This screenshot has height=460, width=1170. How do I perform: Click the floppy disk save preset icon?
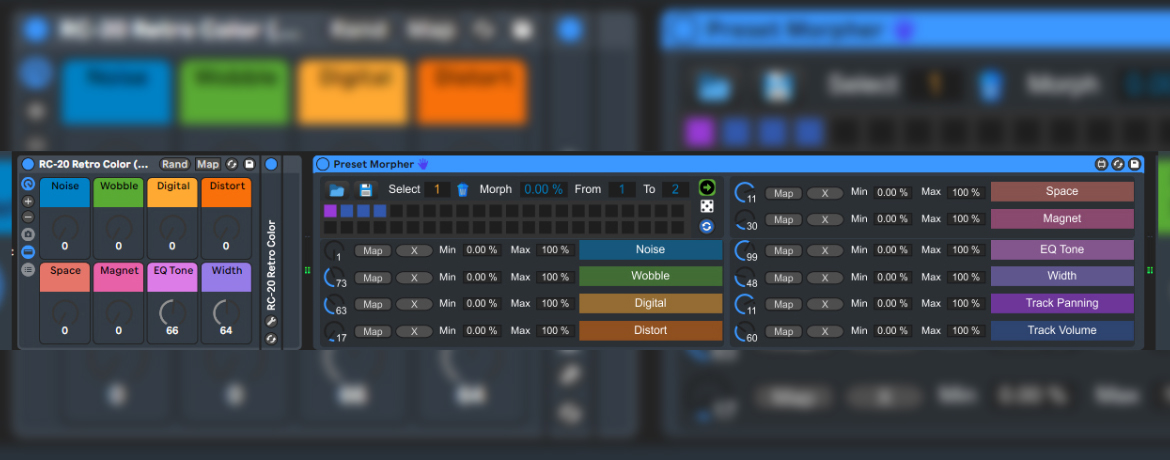click(366, 190)
